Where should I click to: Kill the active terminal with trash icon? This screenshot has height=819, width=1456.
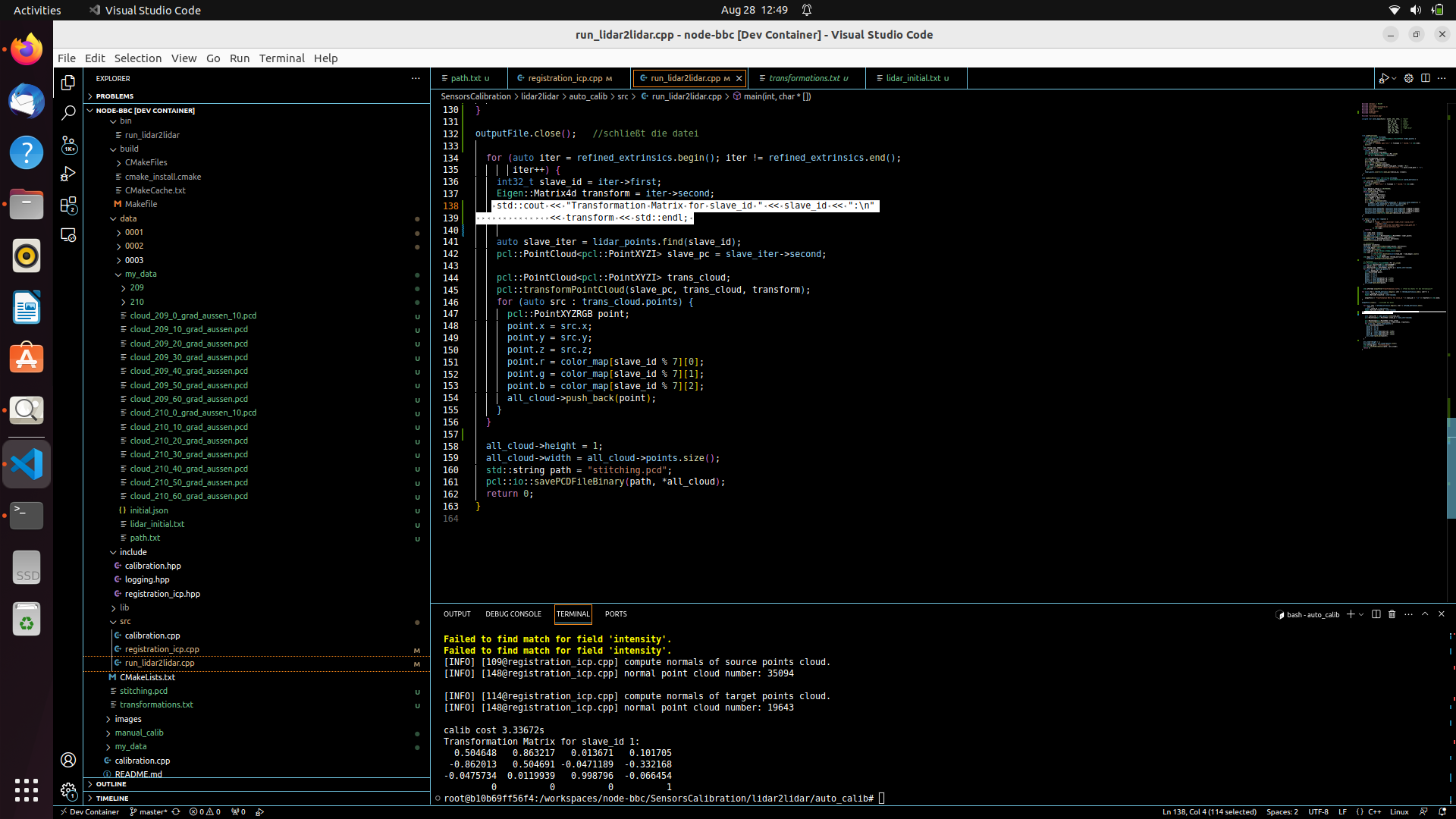click(1391, 614)
